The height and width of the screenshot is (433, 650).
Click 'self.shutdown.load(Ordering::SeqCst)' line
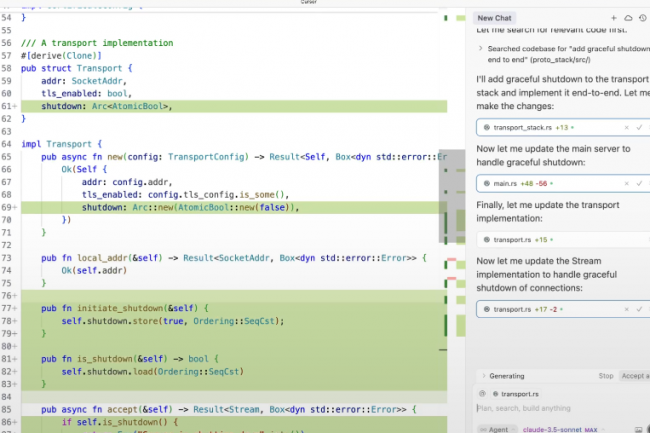point(153,372)
